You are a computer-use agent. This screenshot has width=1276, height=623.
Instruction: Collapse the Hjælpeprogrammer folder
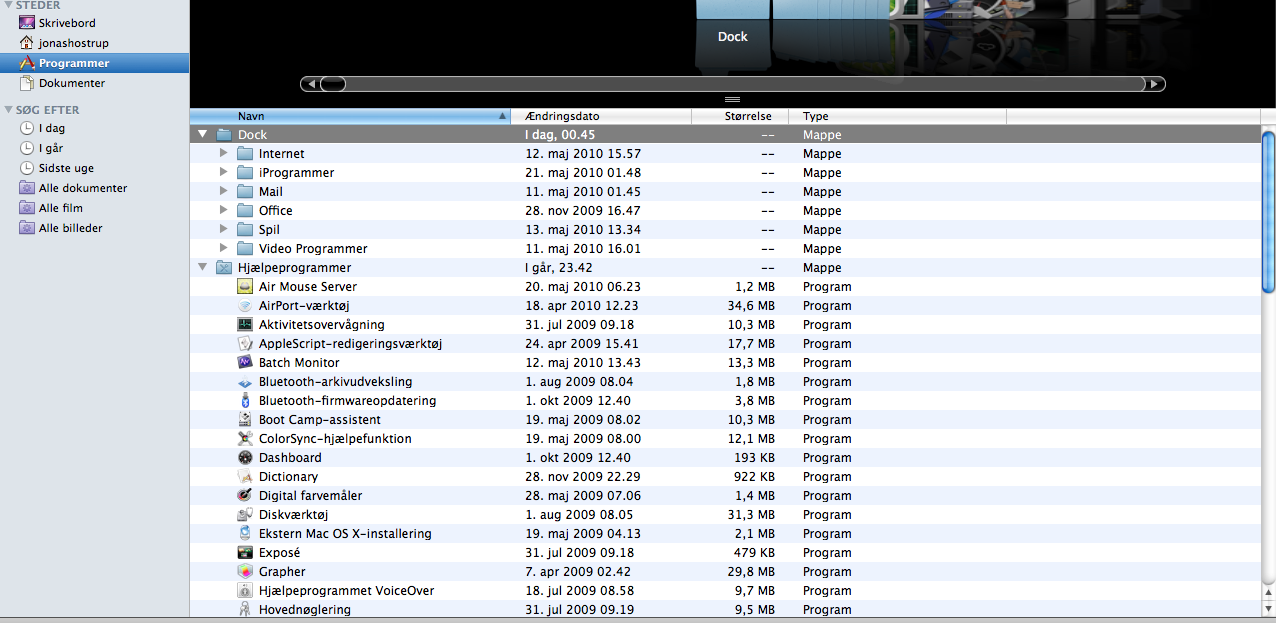(203, 268)
